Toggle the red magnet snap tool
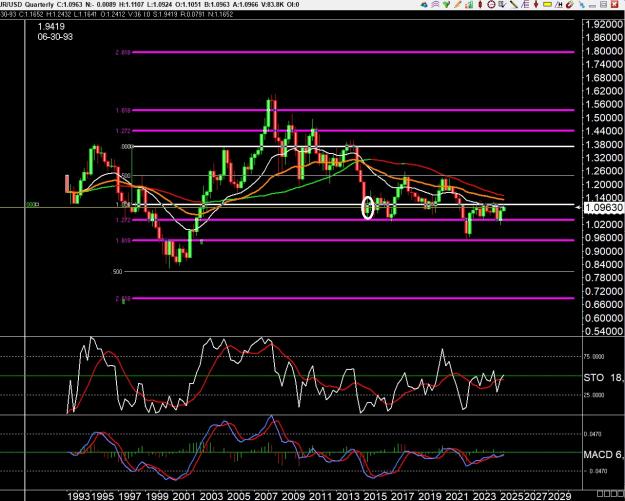The height and width of the screenshot is (501, 625). [x=570, y=4]
